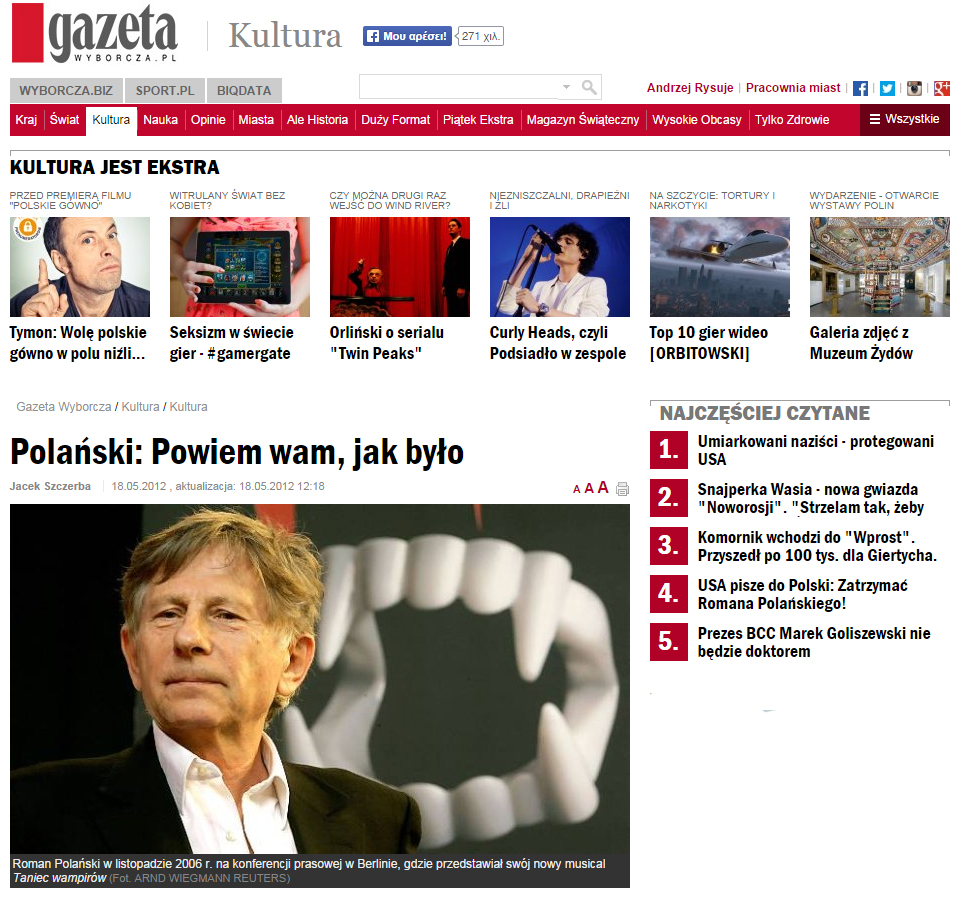Open the Instagram icon in header
This screenshot has width=967, height=898.
914,88
